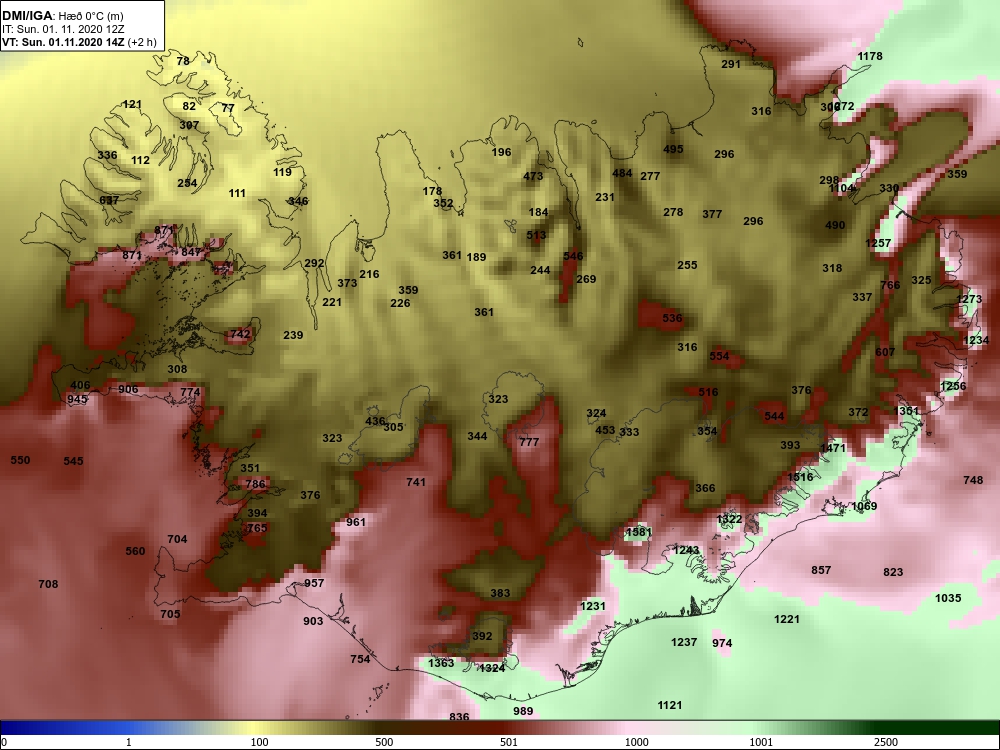Click the map value 1471
This screenshot has width=1000, height=750.
point(832,448)
